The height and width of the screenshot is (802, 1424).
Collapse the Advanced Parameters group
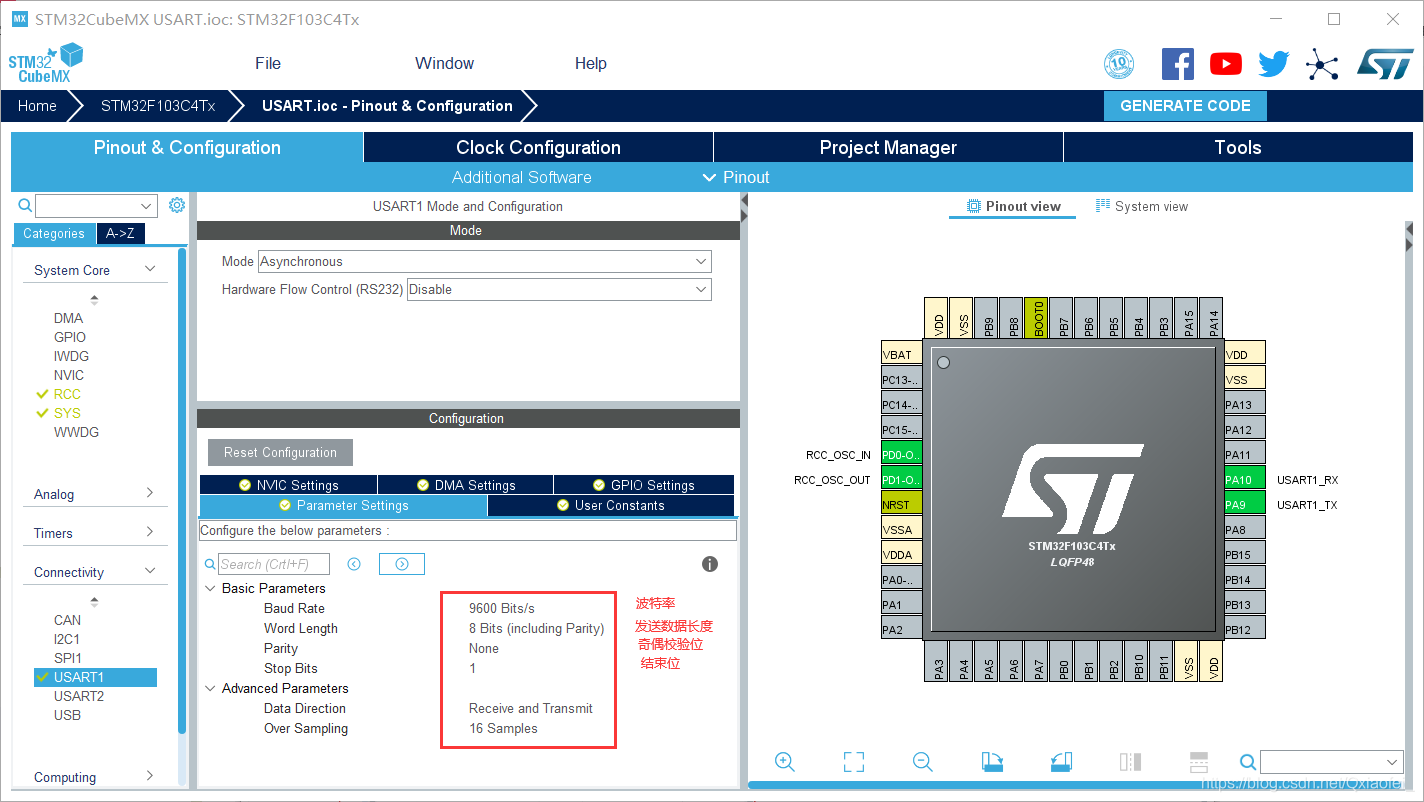tap(211, 688)
